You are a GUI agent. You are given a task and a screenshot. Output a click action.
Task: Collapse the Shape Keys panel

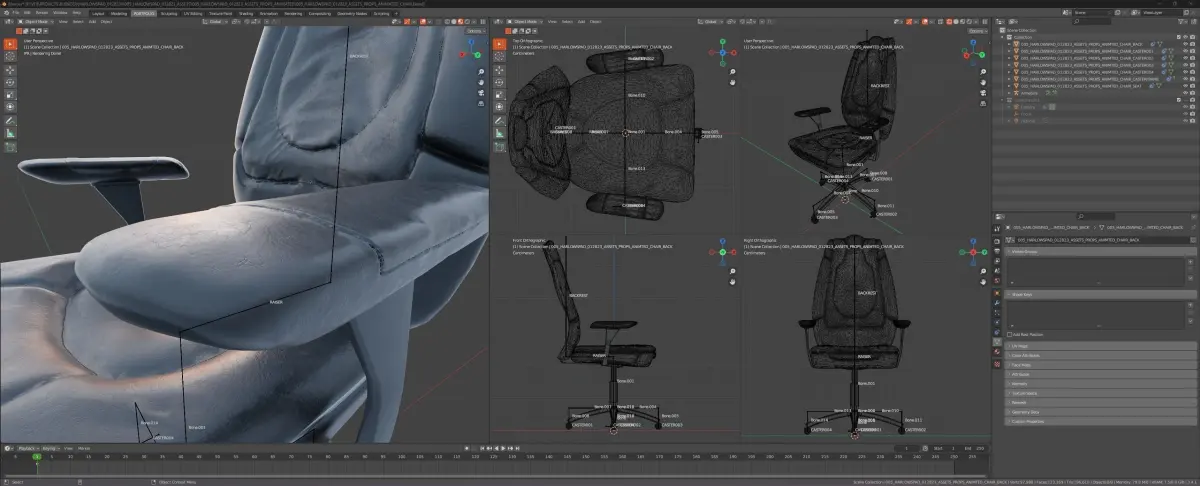[x=1100, y=294]
